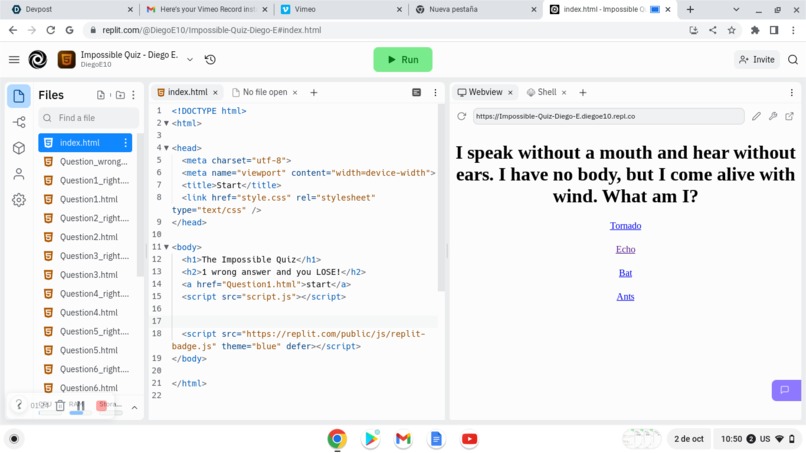Viewport: 806px width, 453px height.
Task: Toggle the editor layout pane icon
Action: click(x=416, y=93)
